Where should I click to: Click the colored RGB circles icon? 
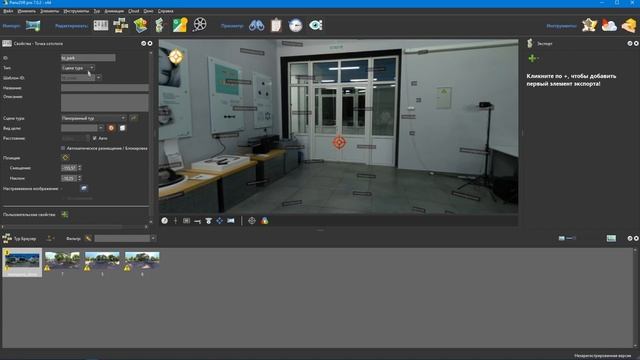tap(264, 221)
